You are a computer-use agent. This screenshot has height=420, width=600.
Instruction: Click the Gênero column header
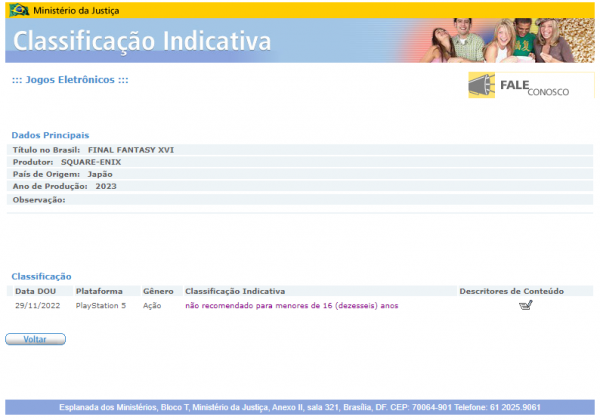[x=158, y=291]
